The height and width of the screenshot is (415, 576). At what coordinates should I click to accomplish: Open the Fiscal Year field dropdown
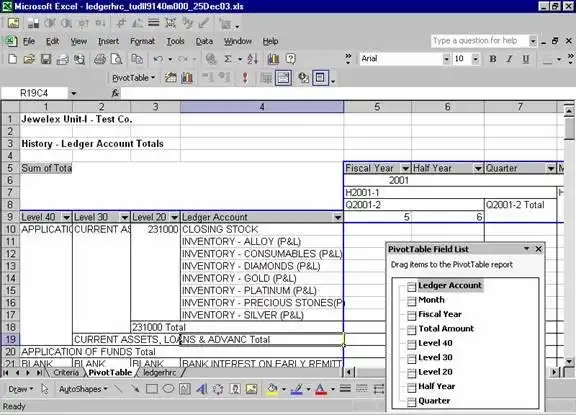pos(405,169)
